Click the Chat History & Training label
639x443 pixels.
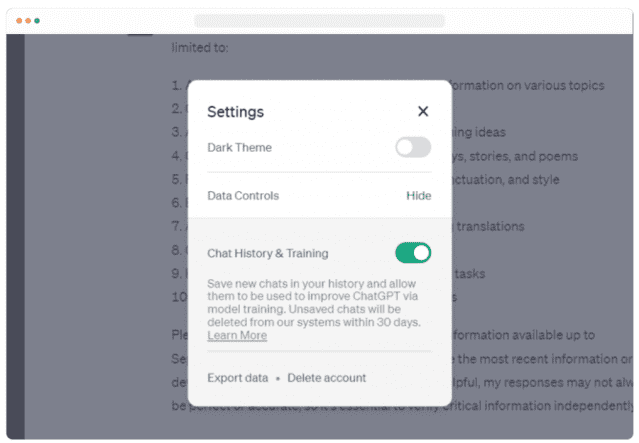(267, 253)
